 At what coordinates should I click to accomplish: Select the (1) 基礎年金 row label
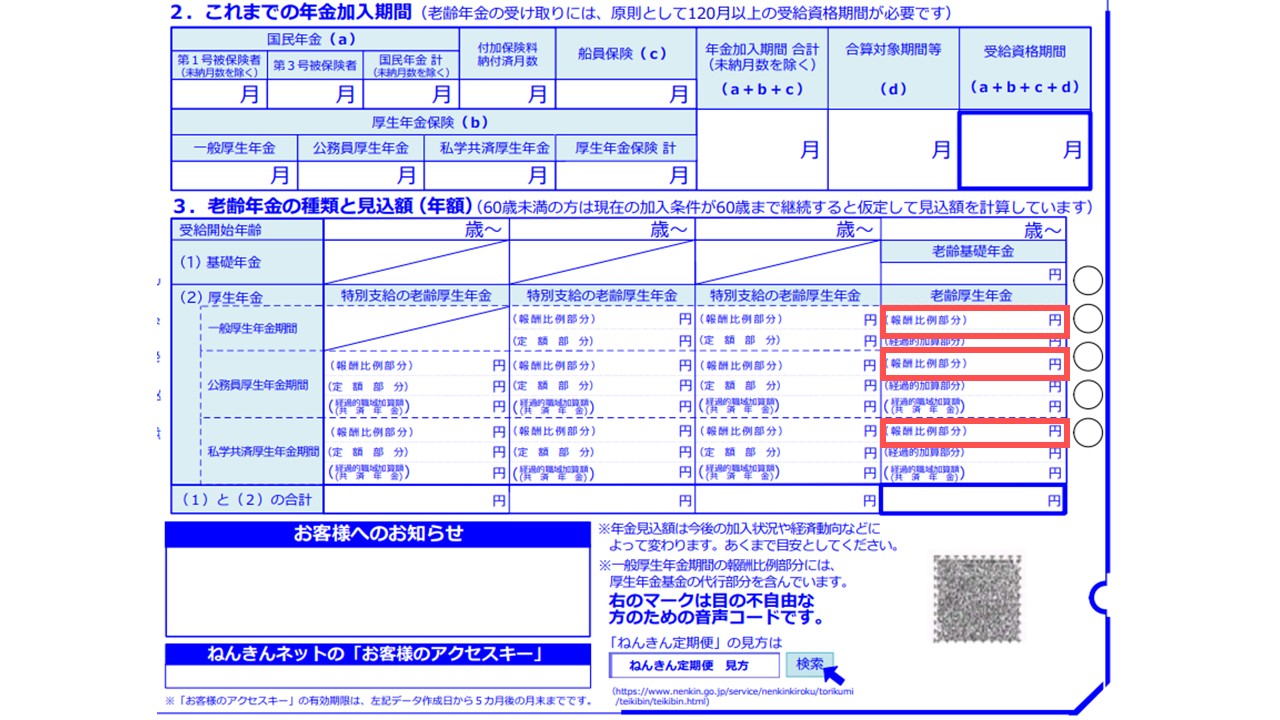(248, 262)
